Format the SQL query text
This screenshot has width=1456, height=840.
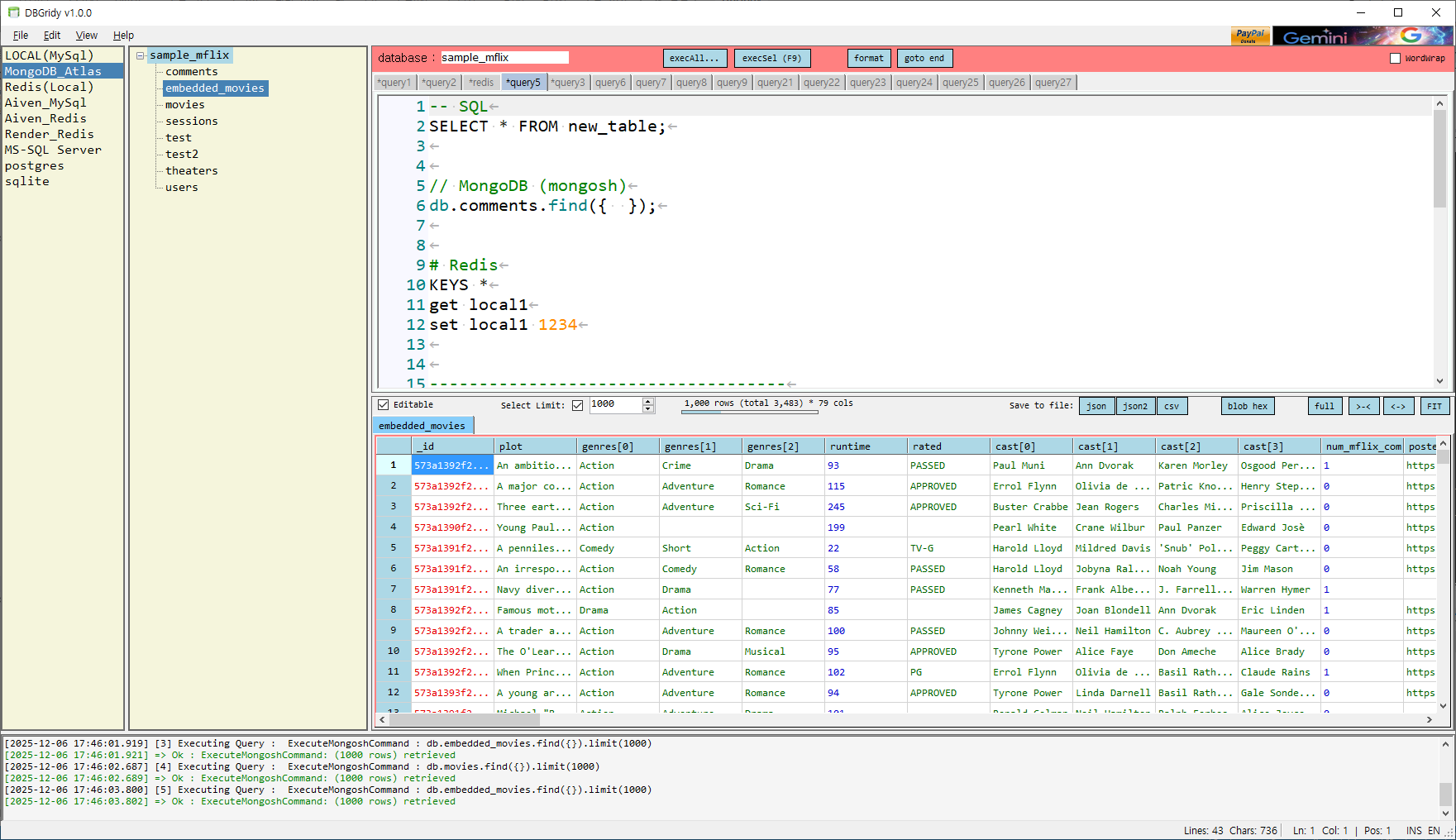click(869, 58)
